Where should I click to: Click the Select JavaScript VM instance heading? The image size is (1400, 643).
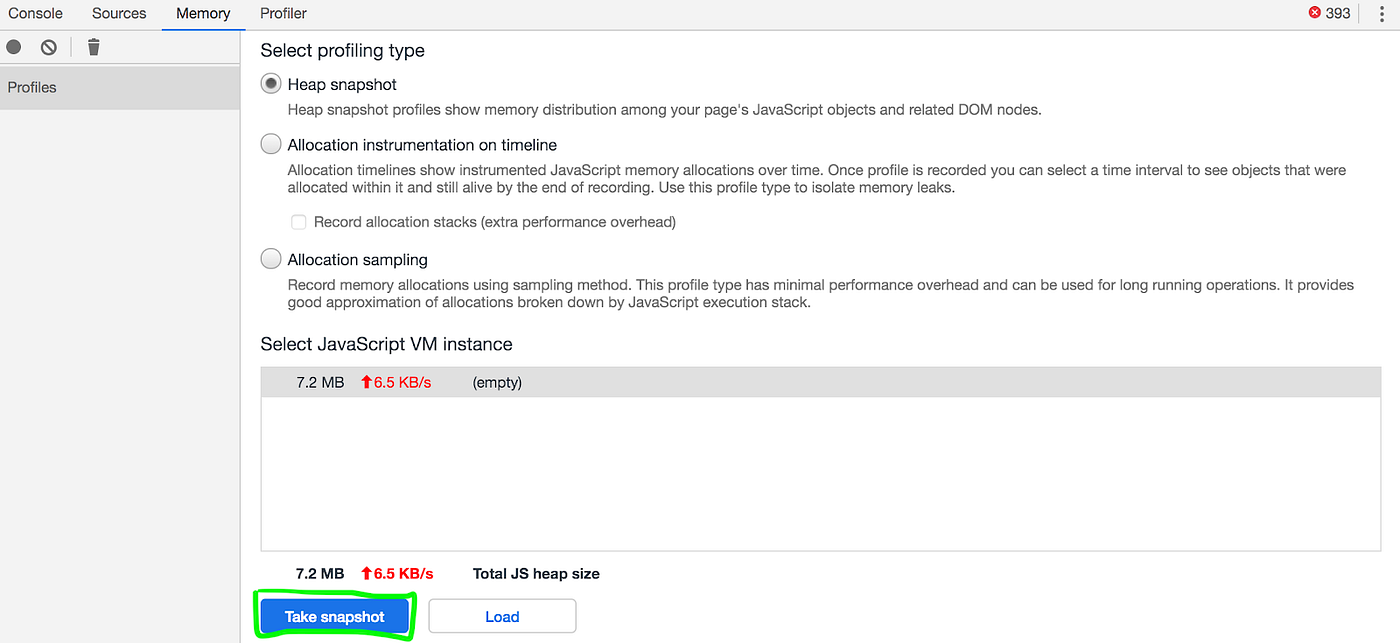[x=386, y=344]
